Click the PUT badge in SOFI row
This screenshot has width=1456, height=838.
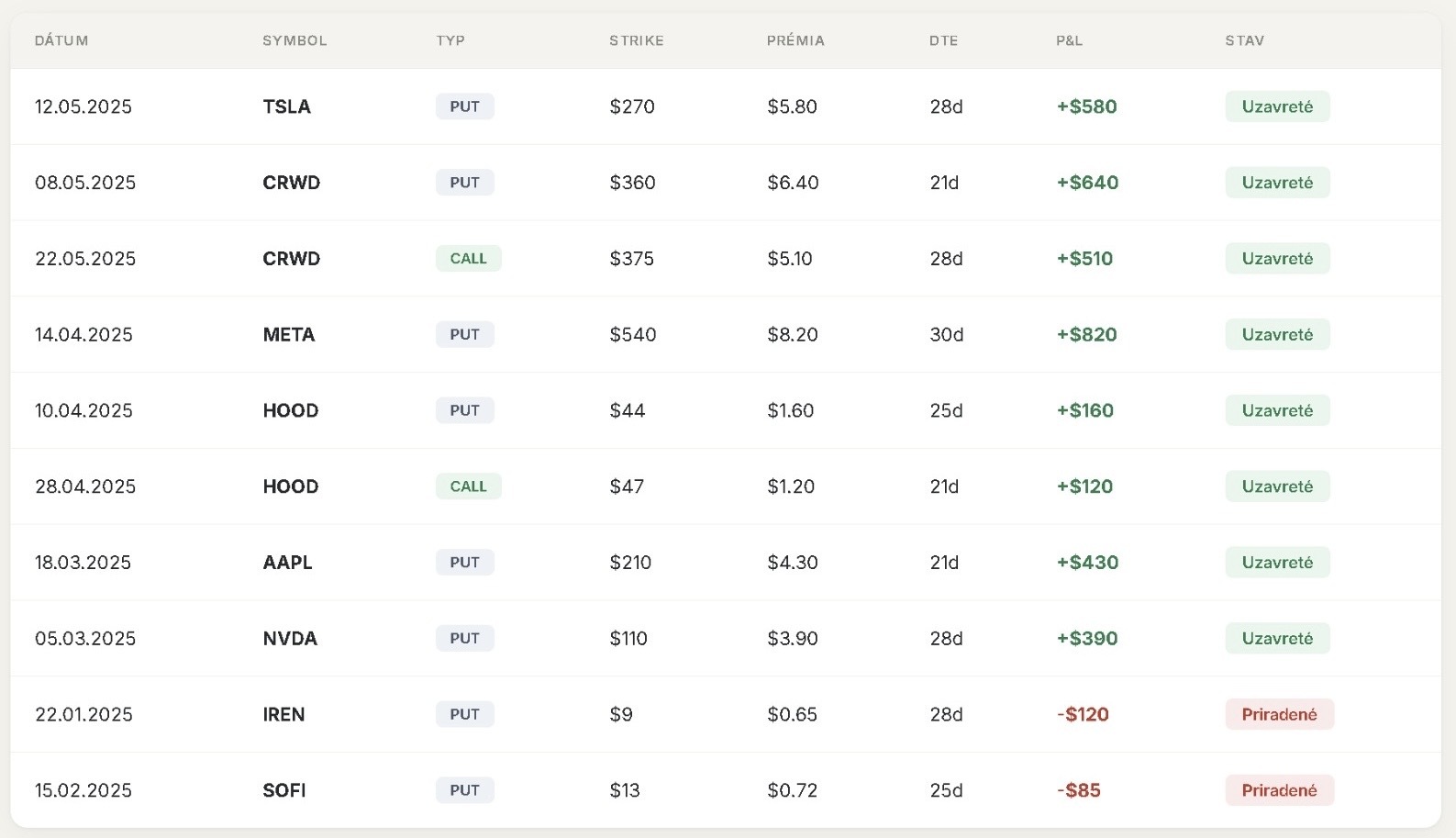(x=465, y=791)
